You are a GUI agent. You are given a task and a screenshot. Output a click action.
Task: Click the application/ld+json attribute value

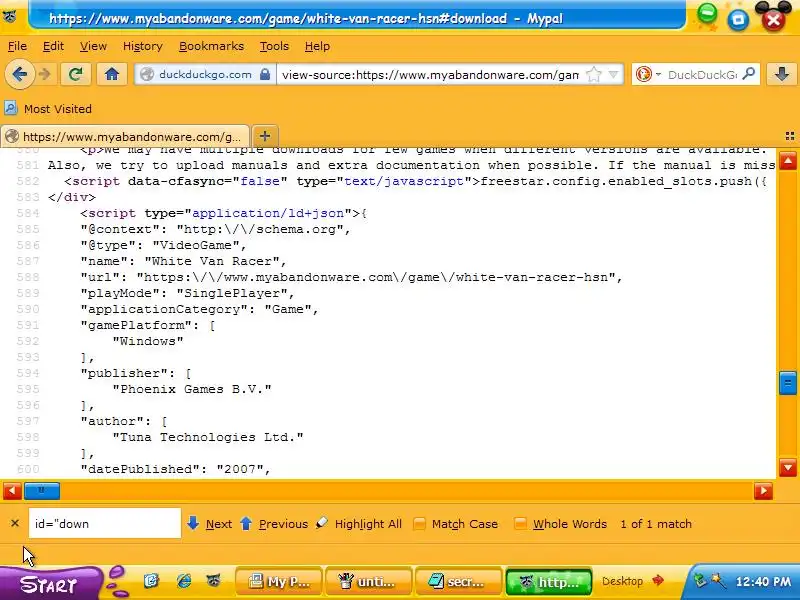268,213
